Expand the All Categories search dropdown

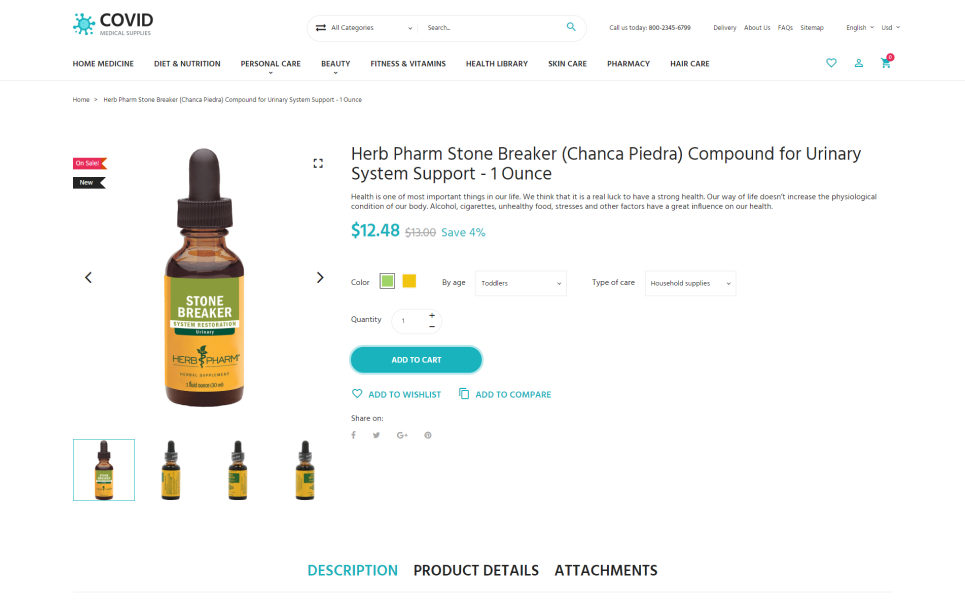[363, 28]
